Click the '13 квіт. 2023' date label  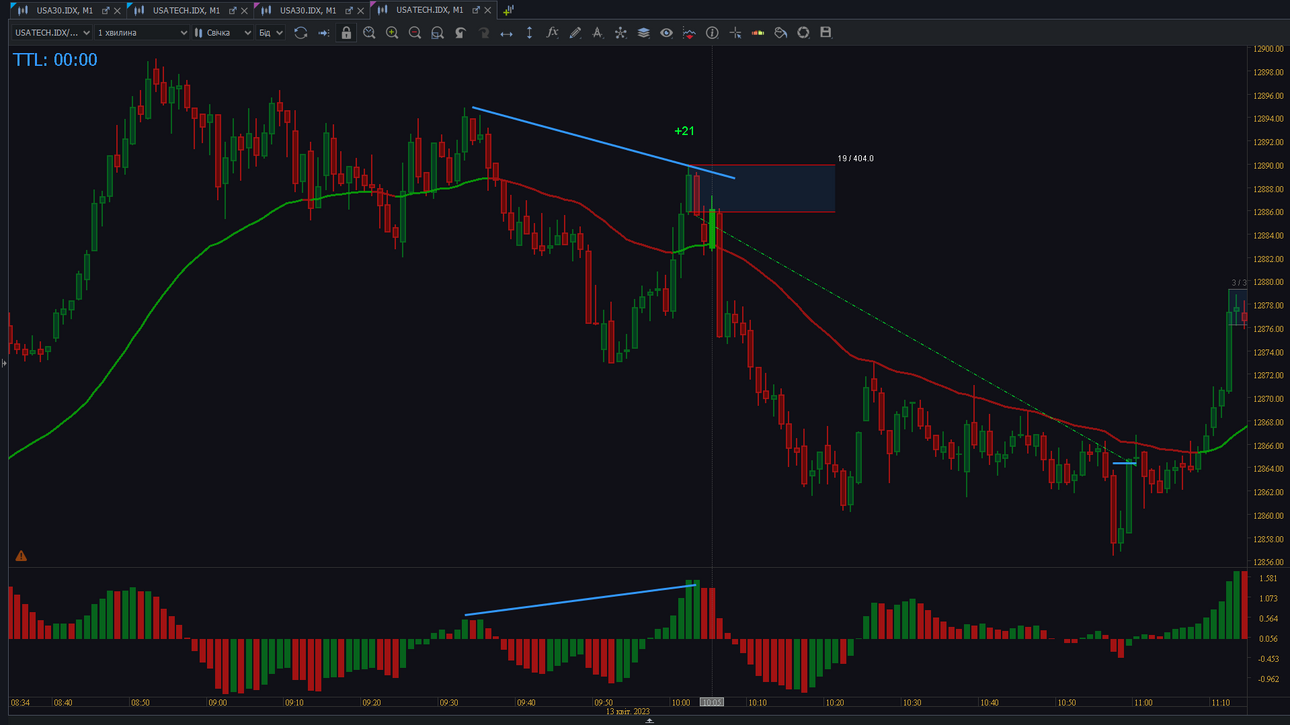[x=628, y=712]
